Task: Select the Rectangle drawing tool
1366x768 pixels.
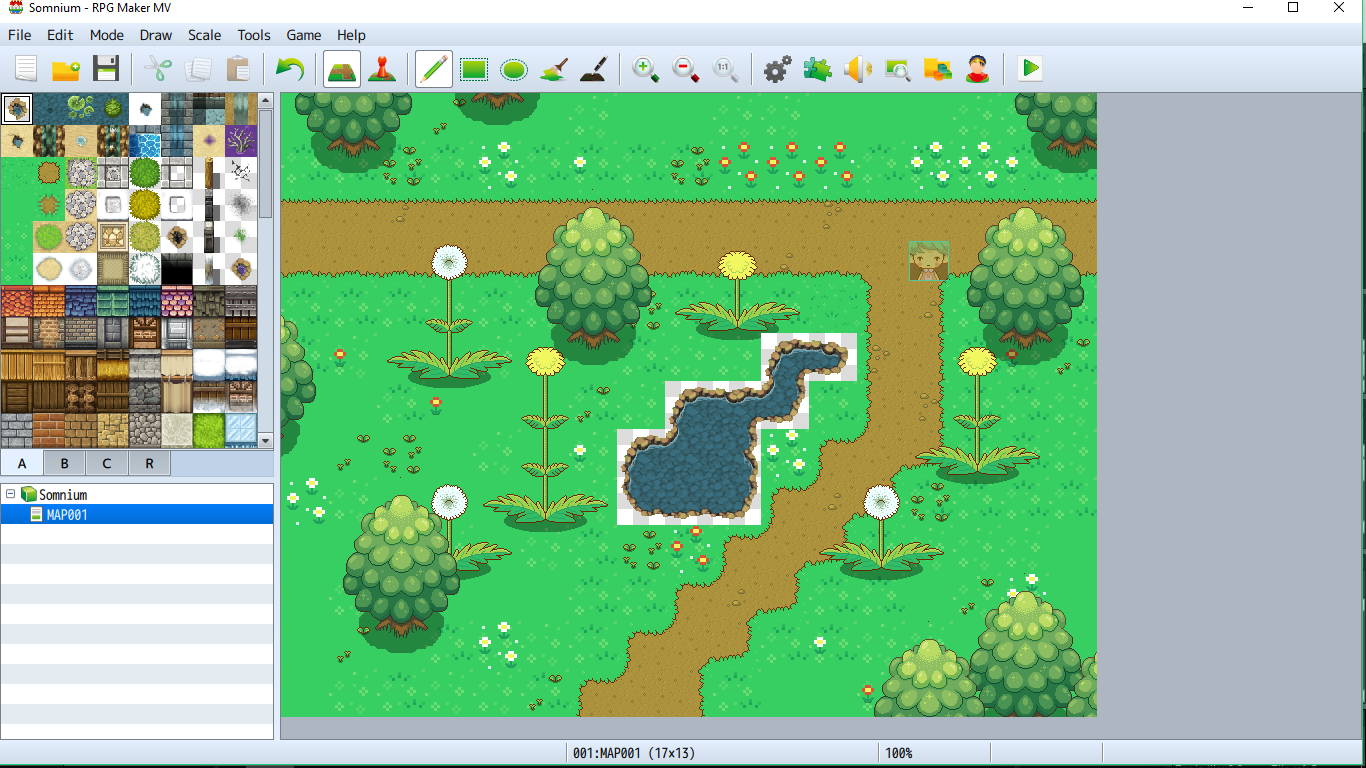Action: click(474, 69)
